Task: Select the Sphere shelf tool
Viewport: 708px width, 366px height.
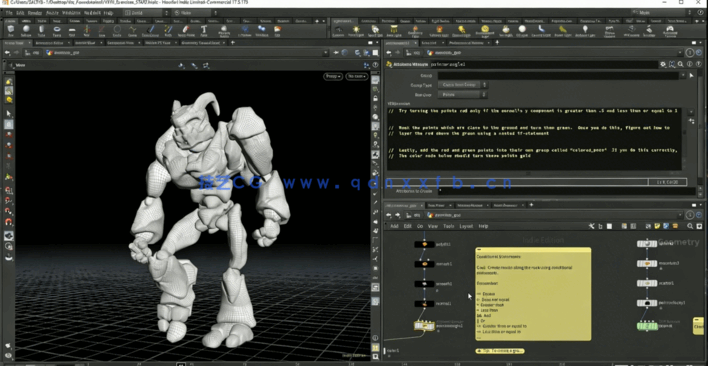Action: click(x=26, y=30)
